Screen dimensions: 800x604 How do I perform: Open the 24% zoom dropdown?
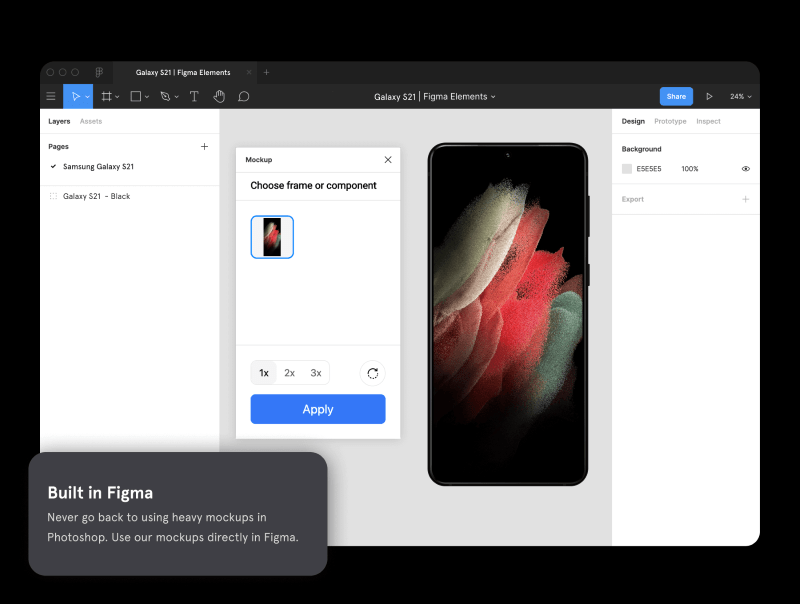pyautogui.click(x=740, y=97)
